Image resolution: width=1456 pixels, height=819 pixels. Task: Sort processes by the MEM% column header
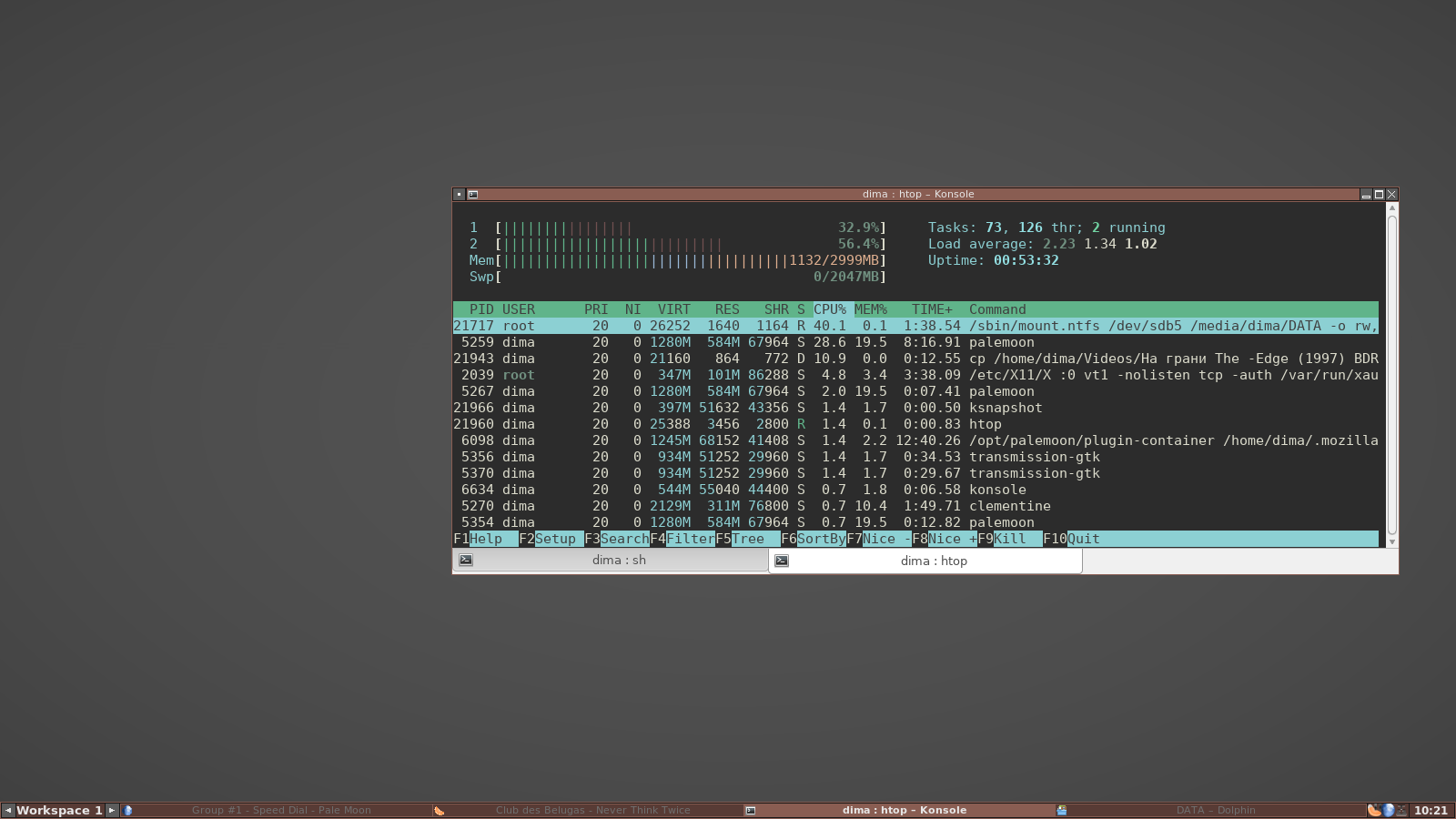tap(870, 309)
